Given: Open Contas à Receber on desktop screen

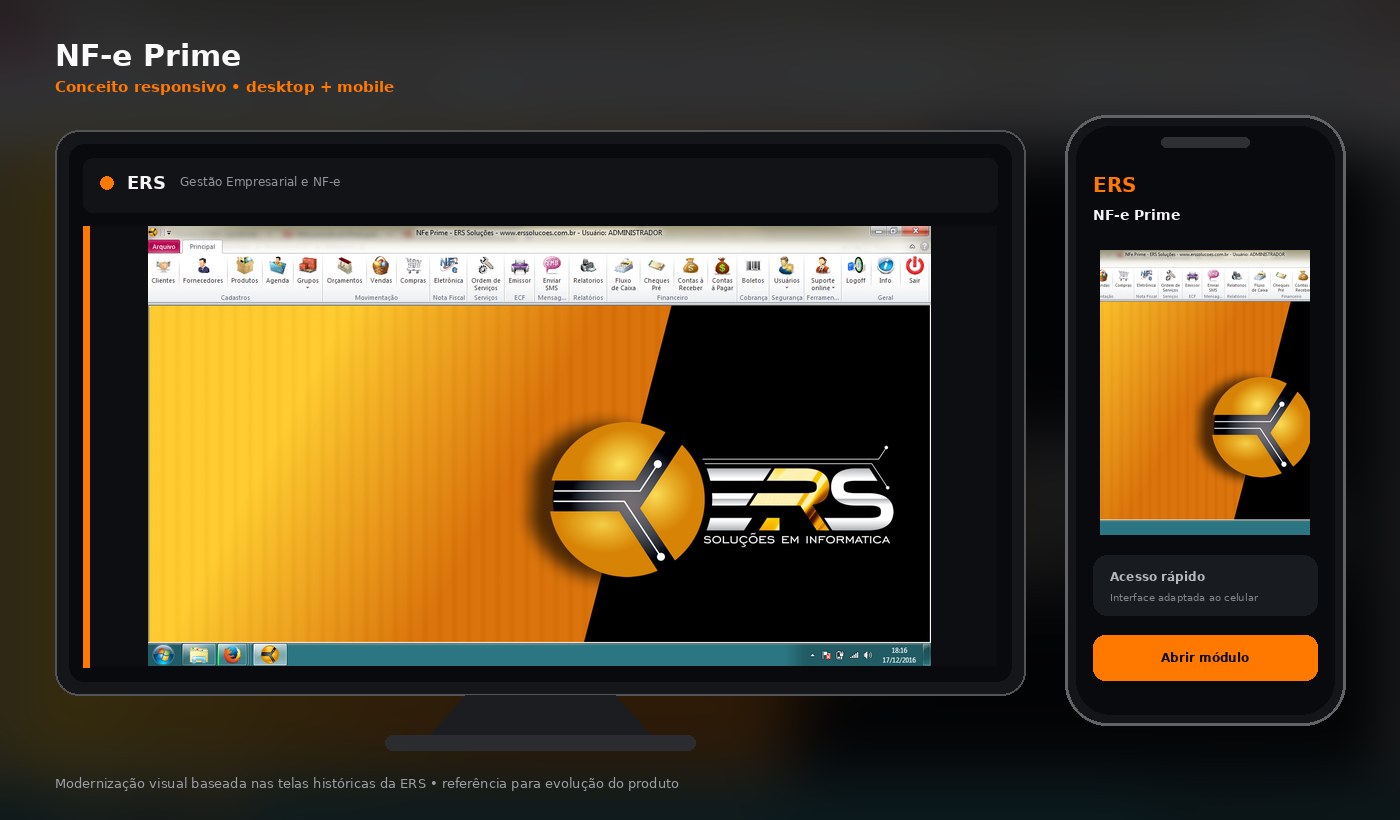Looking at the screenshot, I should click(690, 273).
